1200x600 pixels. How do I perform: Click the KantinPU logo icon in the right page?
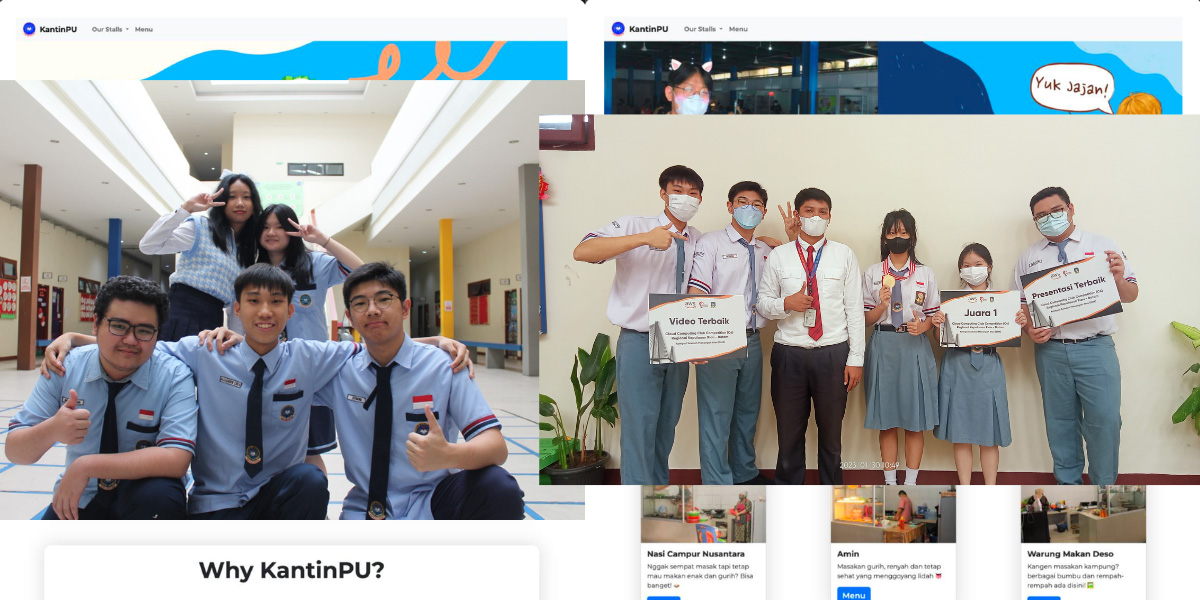618,29
